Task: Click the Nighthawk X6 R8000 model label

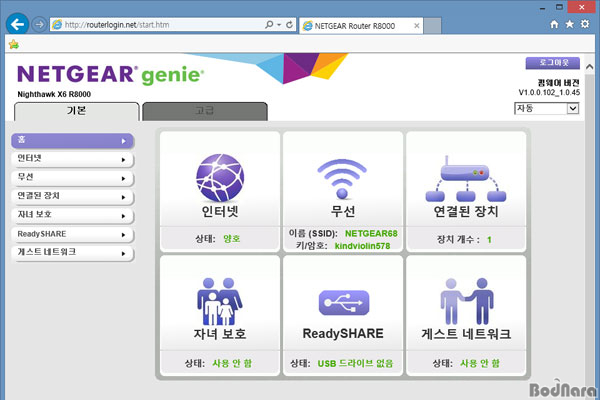Action: pos(54,94)
